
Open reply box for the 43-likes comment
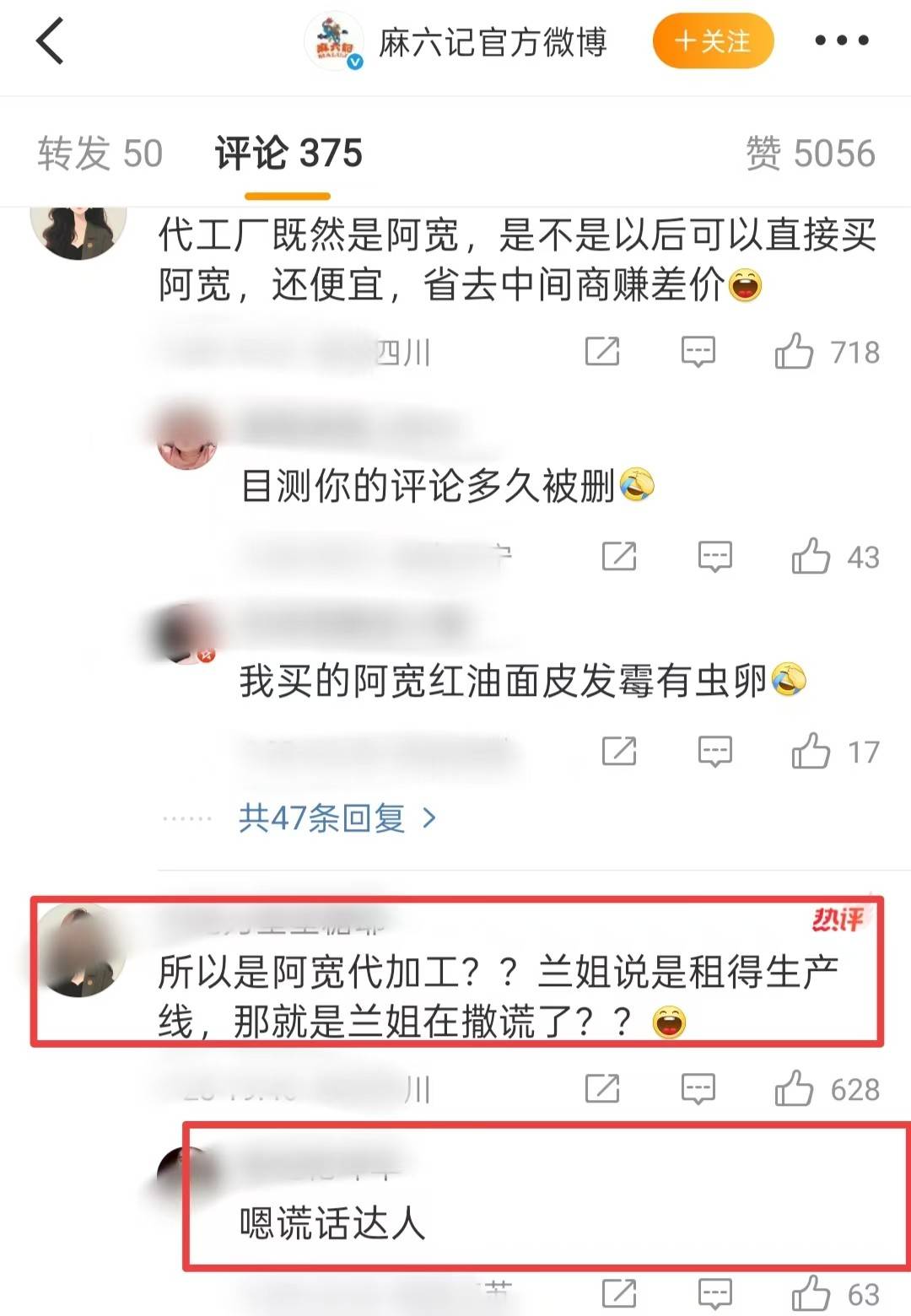715,557
